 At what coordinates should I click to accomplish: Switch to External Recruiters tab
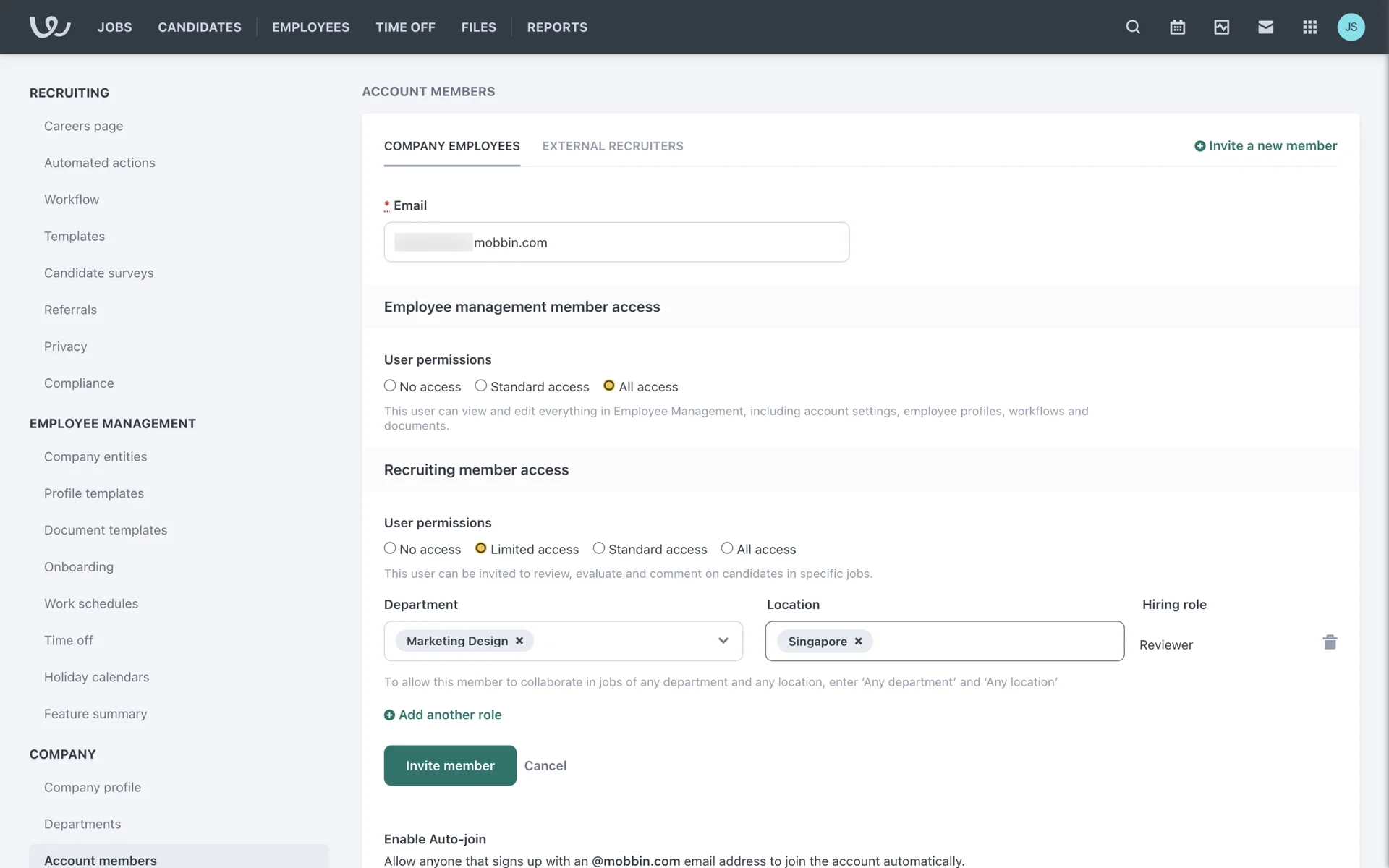(612, 146)
